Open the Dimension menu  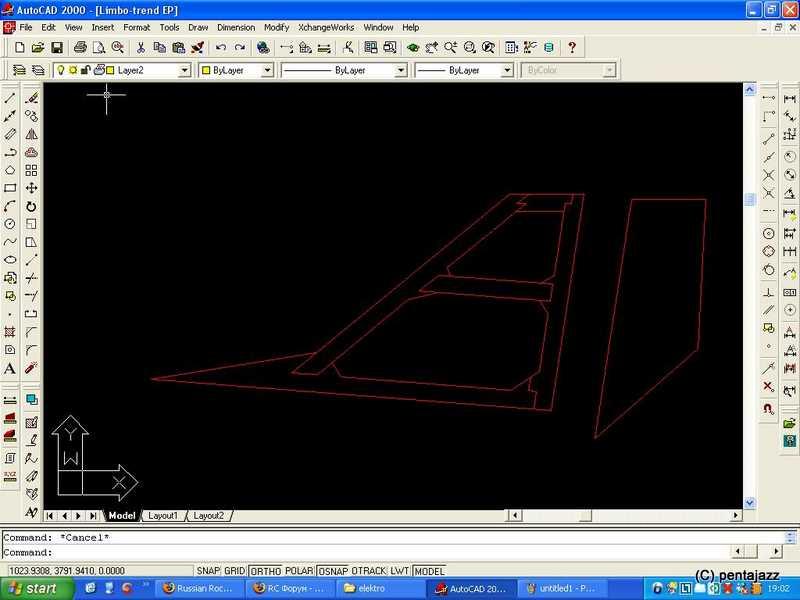(235, 27)
